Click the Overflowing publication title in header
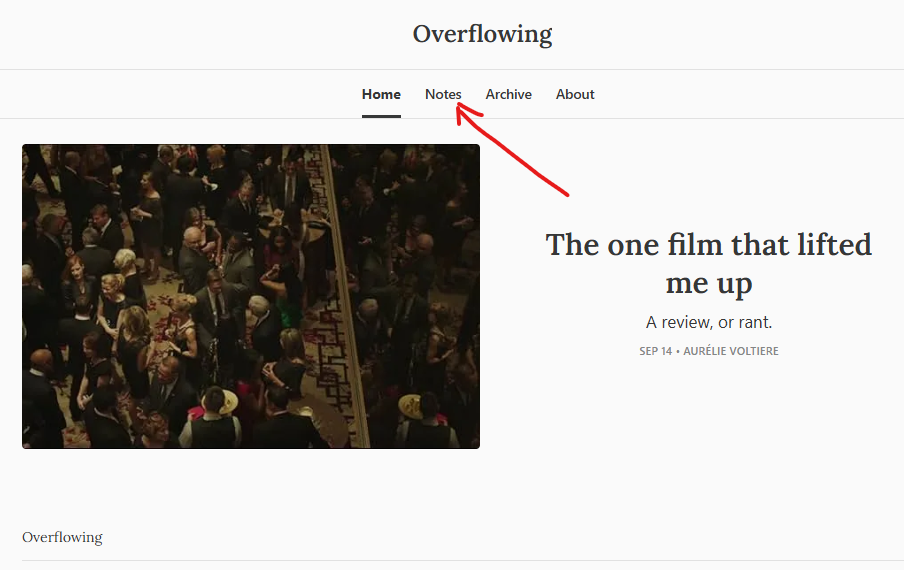This screenshot has height=570, width=904. click(x=482, y=34)
